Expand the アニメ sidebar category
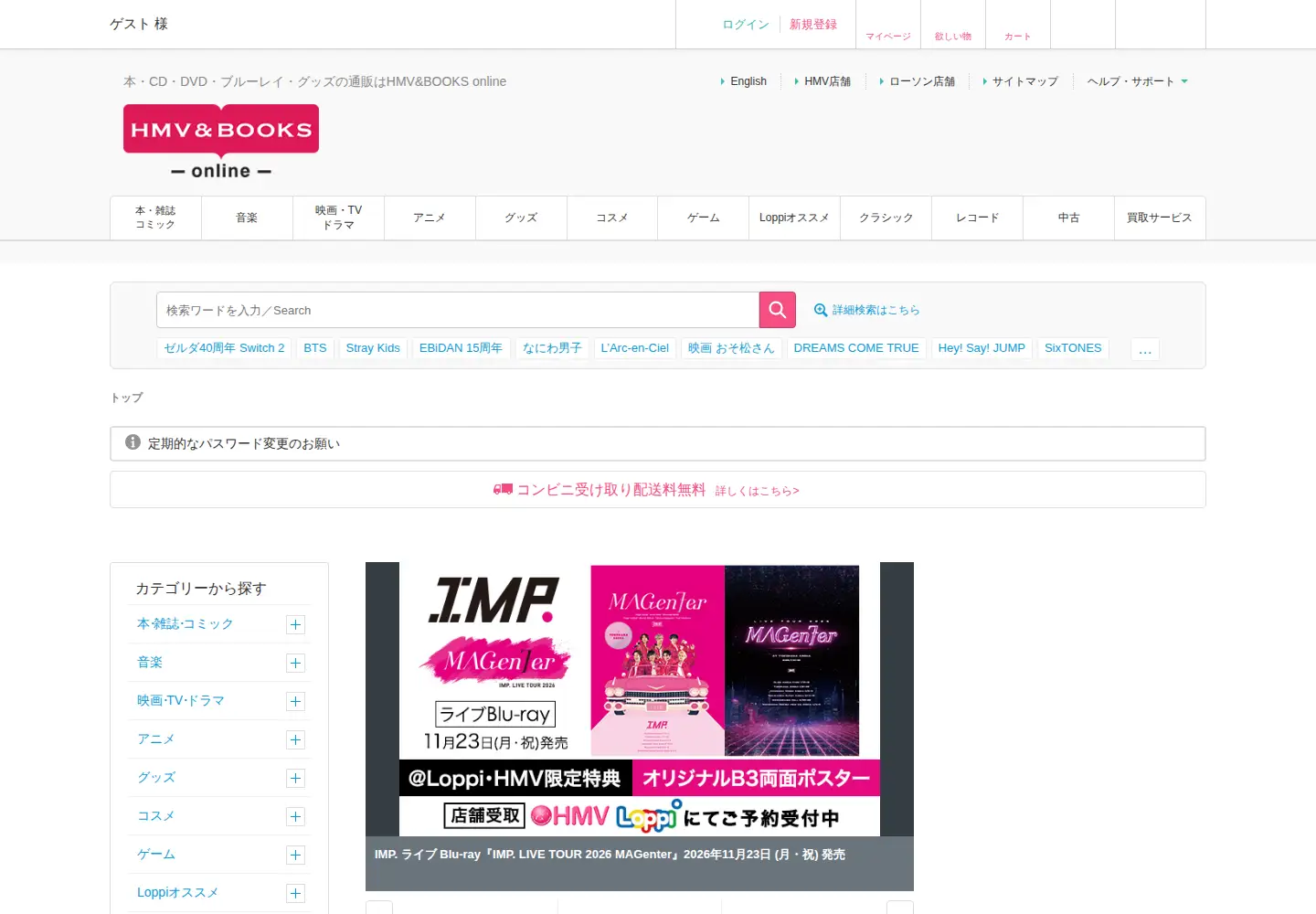 [x=295, y=740]
